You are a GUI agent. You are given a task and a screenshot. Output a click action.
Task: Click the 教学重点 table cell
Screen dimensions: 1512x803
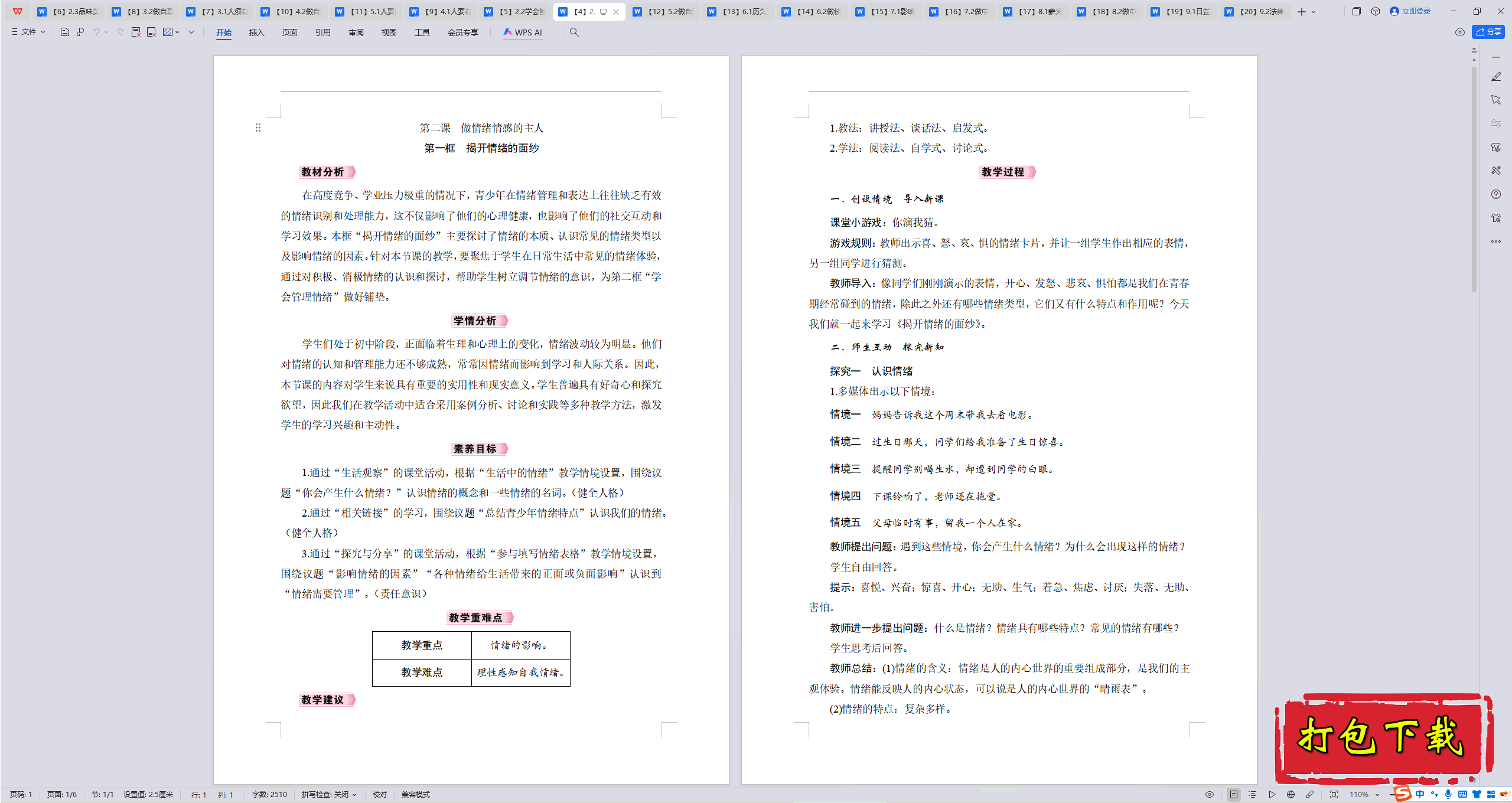tap(422, 645)
